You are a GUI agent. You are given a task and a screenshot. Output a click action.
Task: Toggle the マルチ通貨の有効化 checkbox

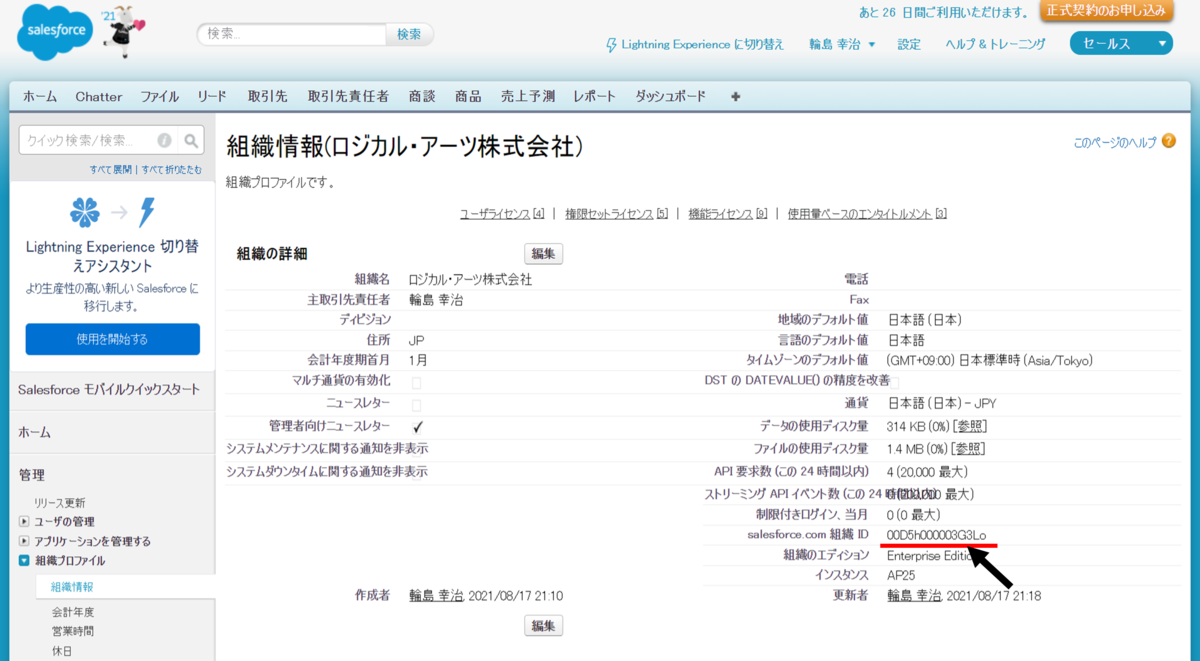point(416,381)
